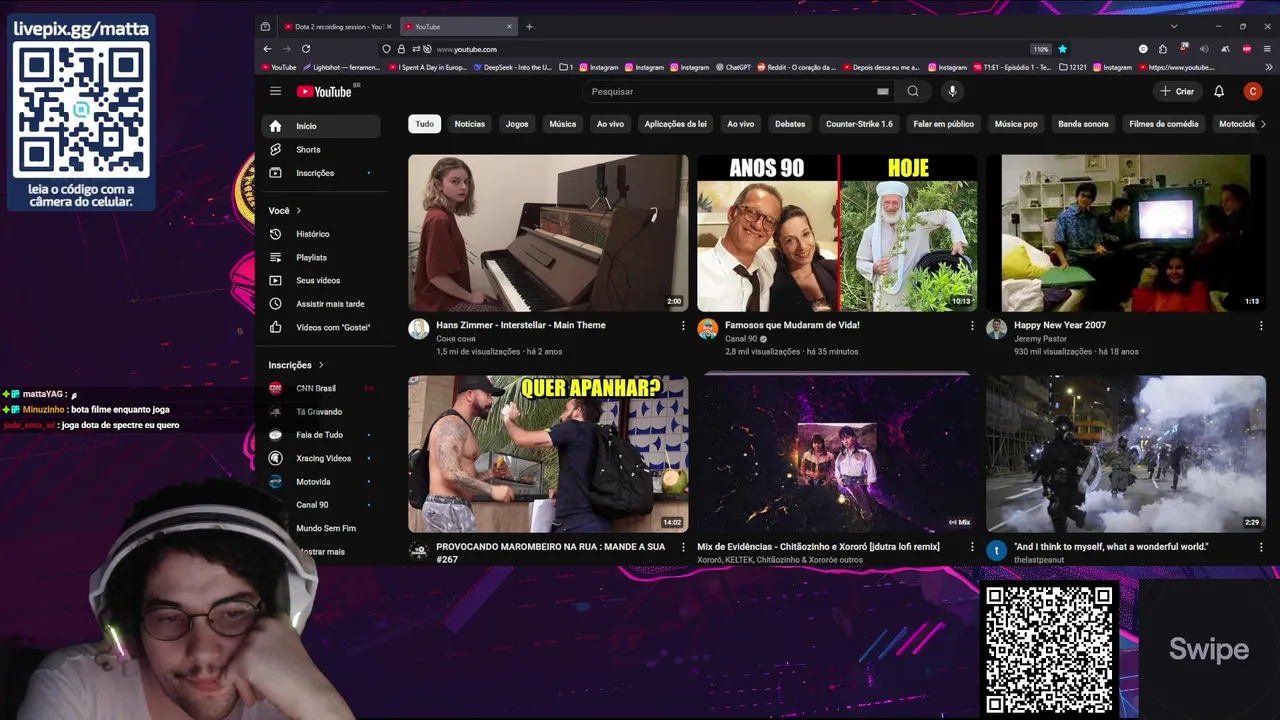Select the Falar em público chip
The width and height of the screenshot is (1280, 720).
[x=943, y=124]
